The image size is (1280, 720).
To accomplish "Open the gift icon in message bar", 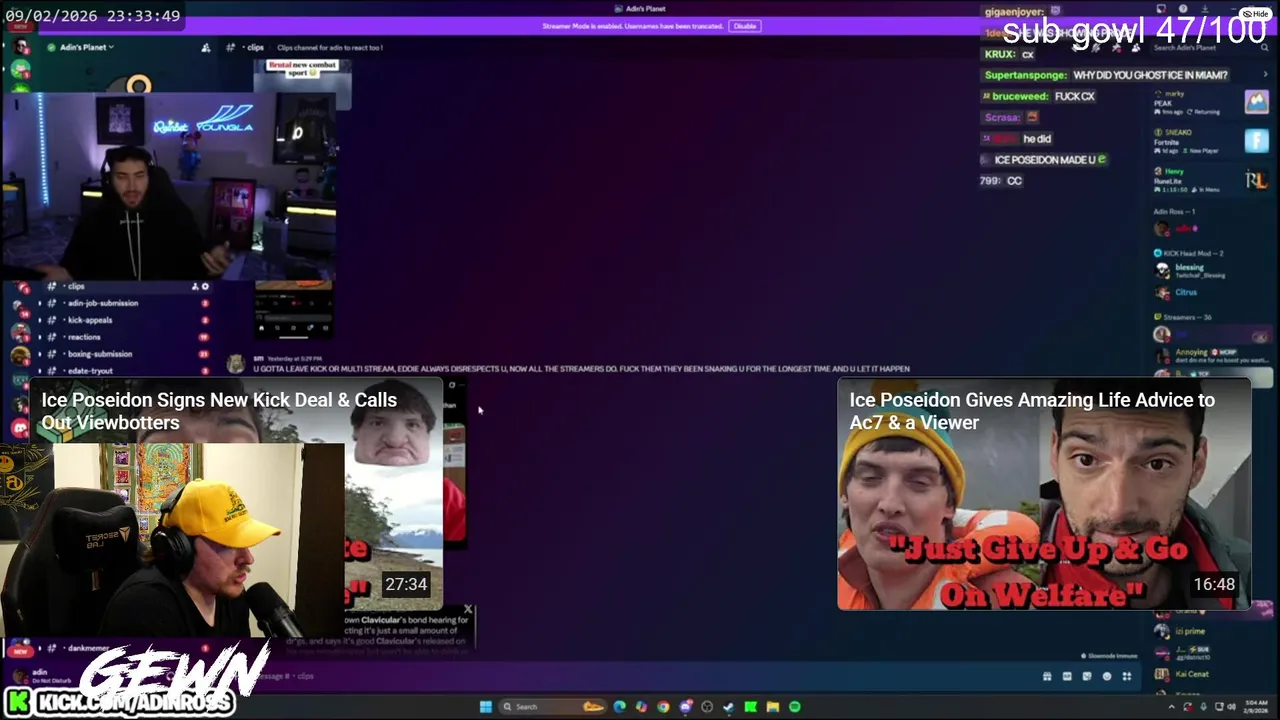I will (x=1047, y=676).
